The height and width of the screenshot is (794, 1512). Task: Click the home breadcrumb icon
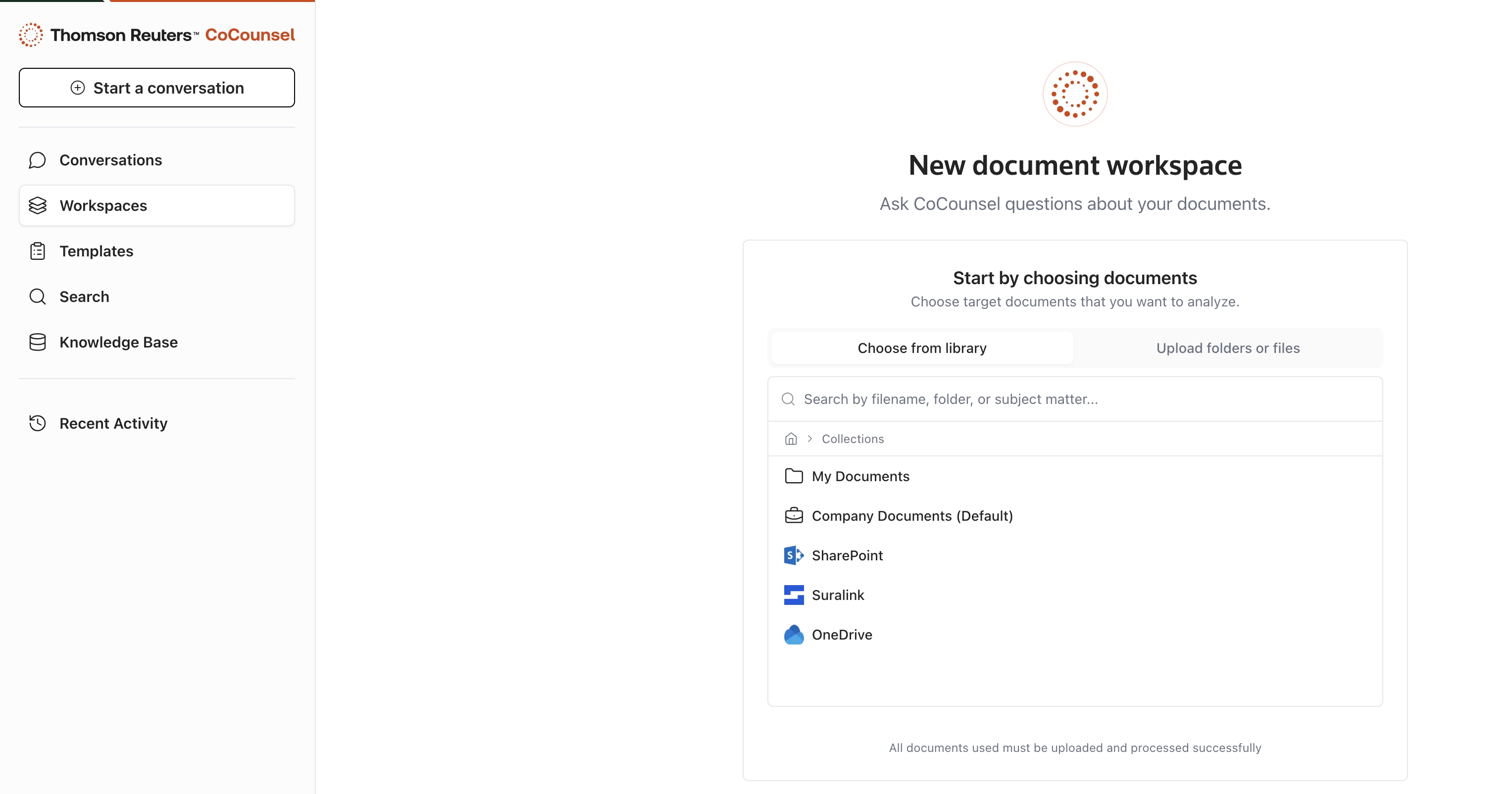[x=791, y=439]
